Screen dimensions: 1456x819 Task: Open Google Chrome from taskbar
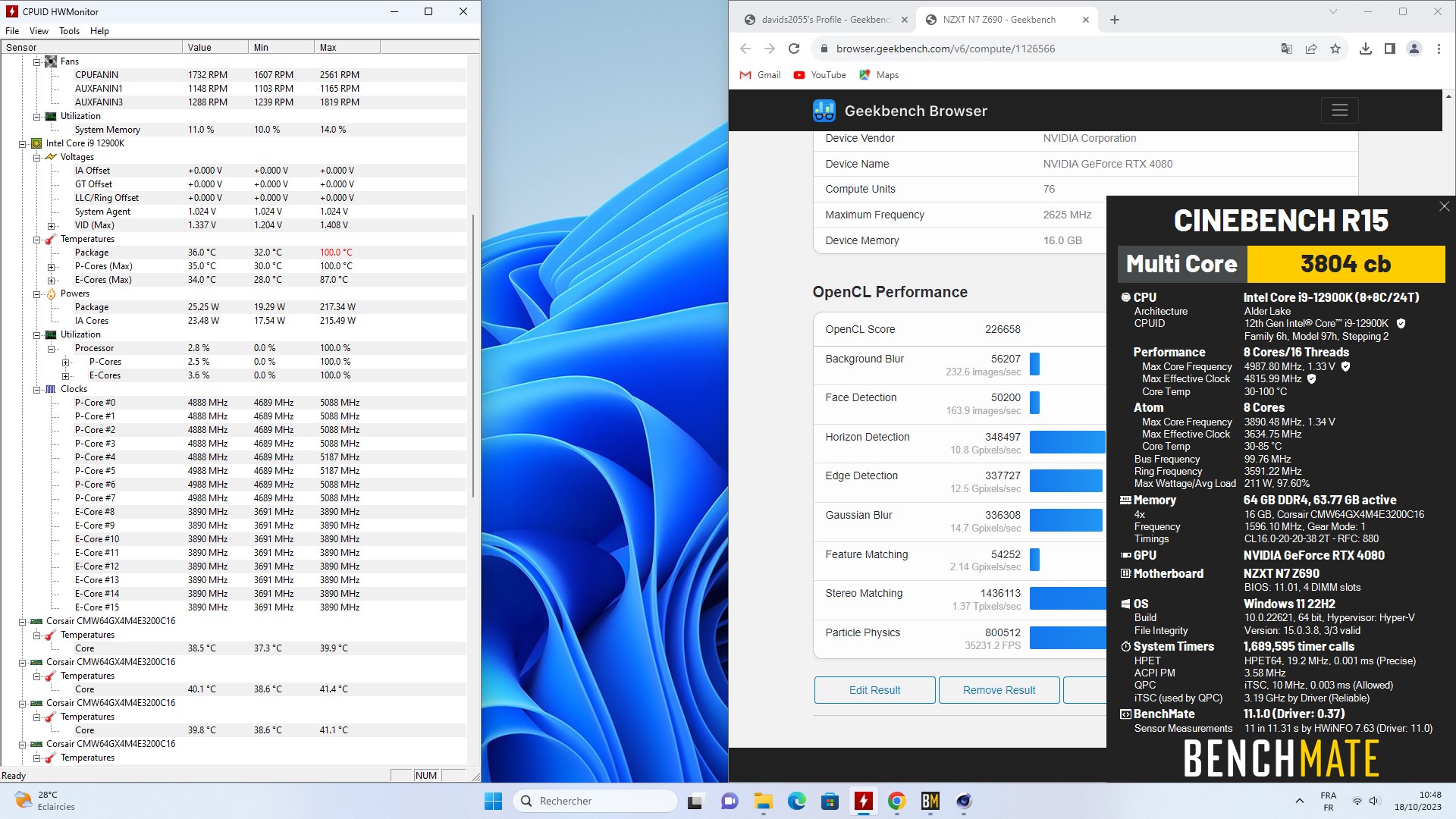tap(896, 801)
